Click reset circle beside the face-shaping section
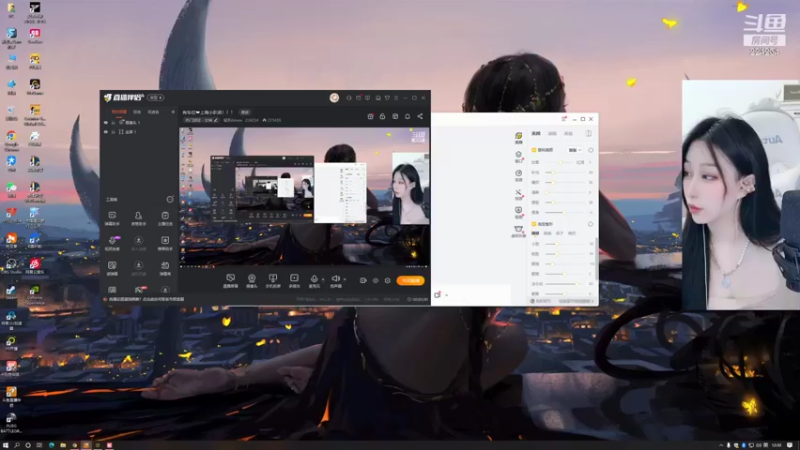 (591, 224)
